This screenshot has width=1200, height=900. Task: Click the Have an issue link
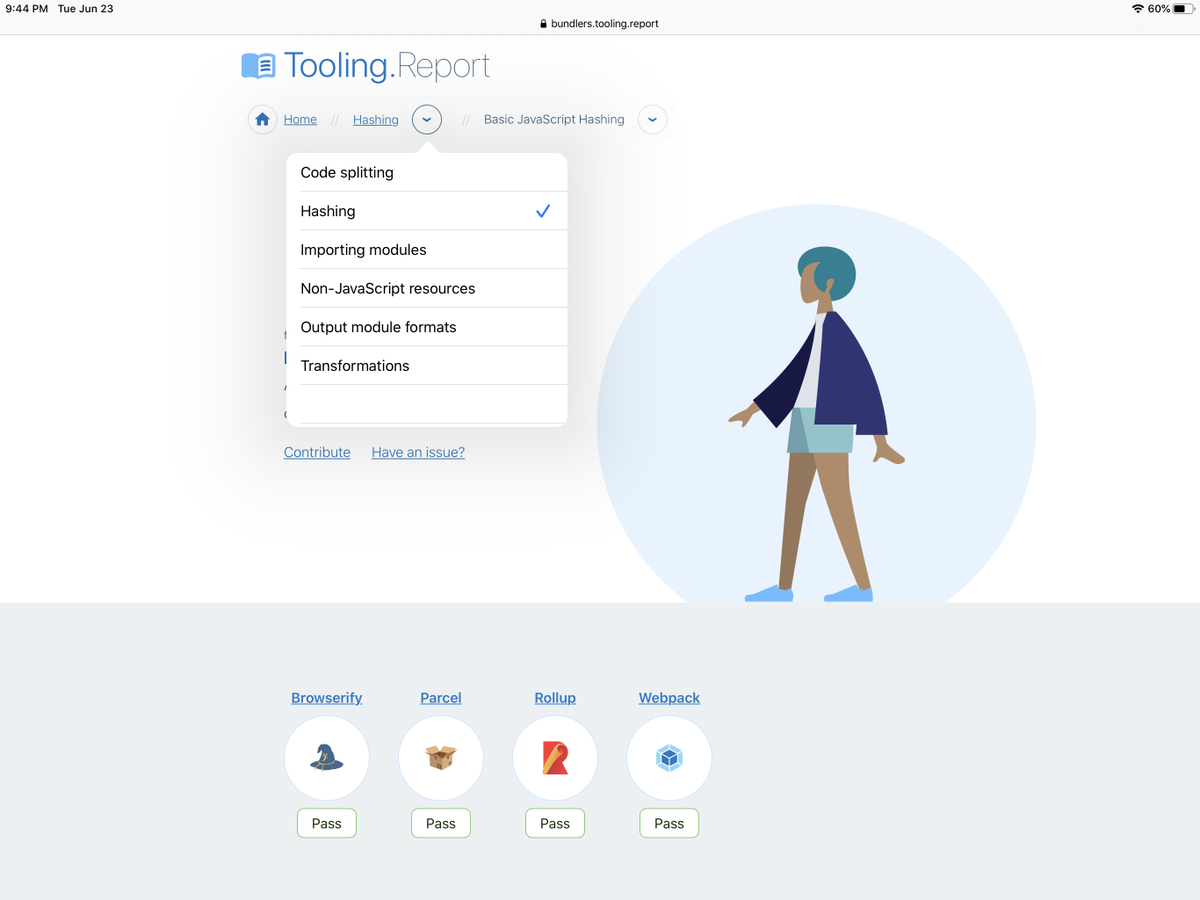click(418, 452)
